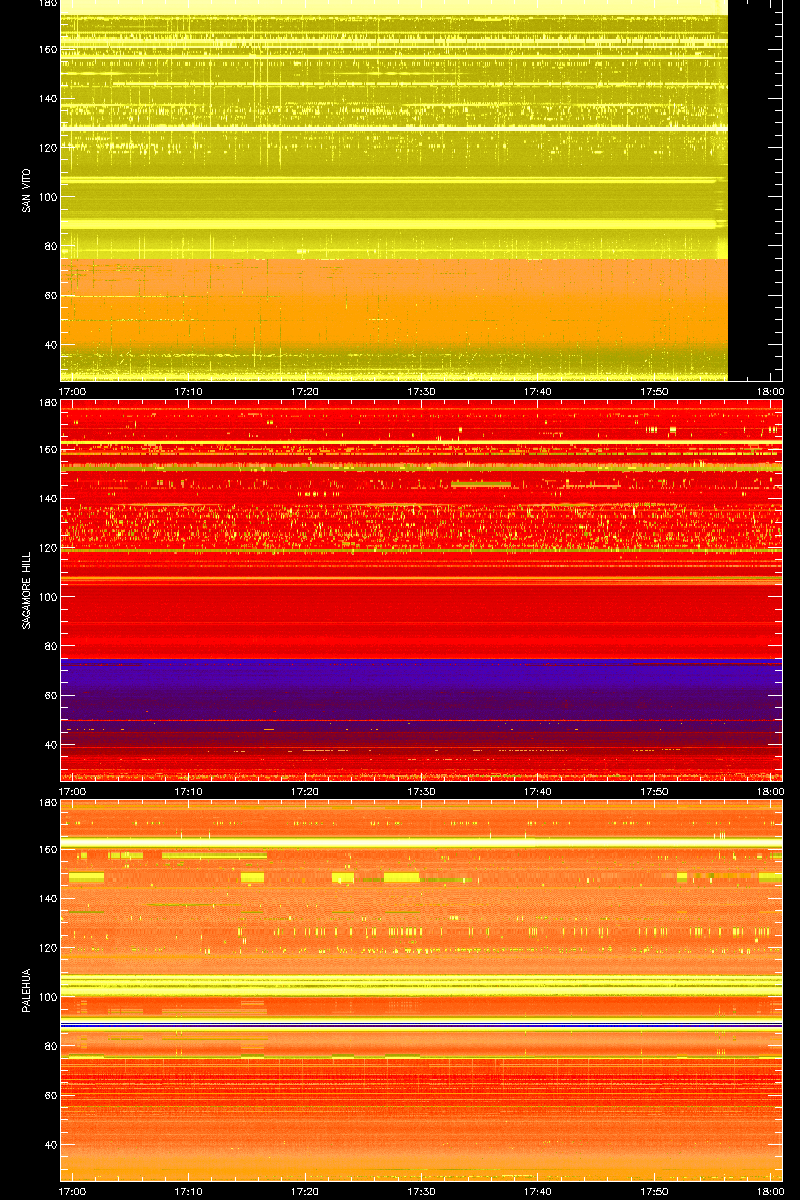800x1200 pixels.
Task: Click 17:50 on the Palehua time axis
Action: pyautogui.click(x=655, y=1191)
